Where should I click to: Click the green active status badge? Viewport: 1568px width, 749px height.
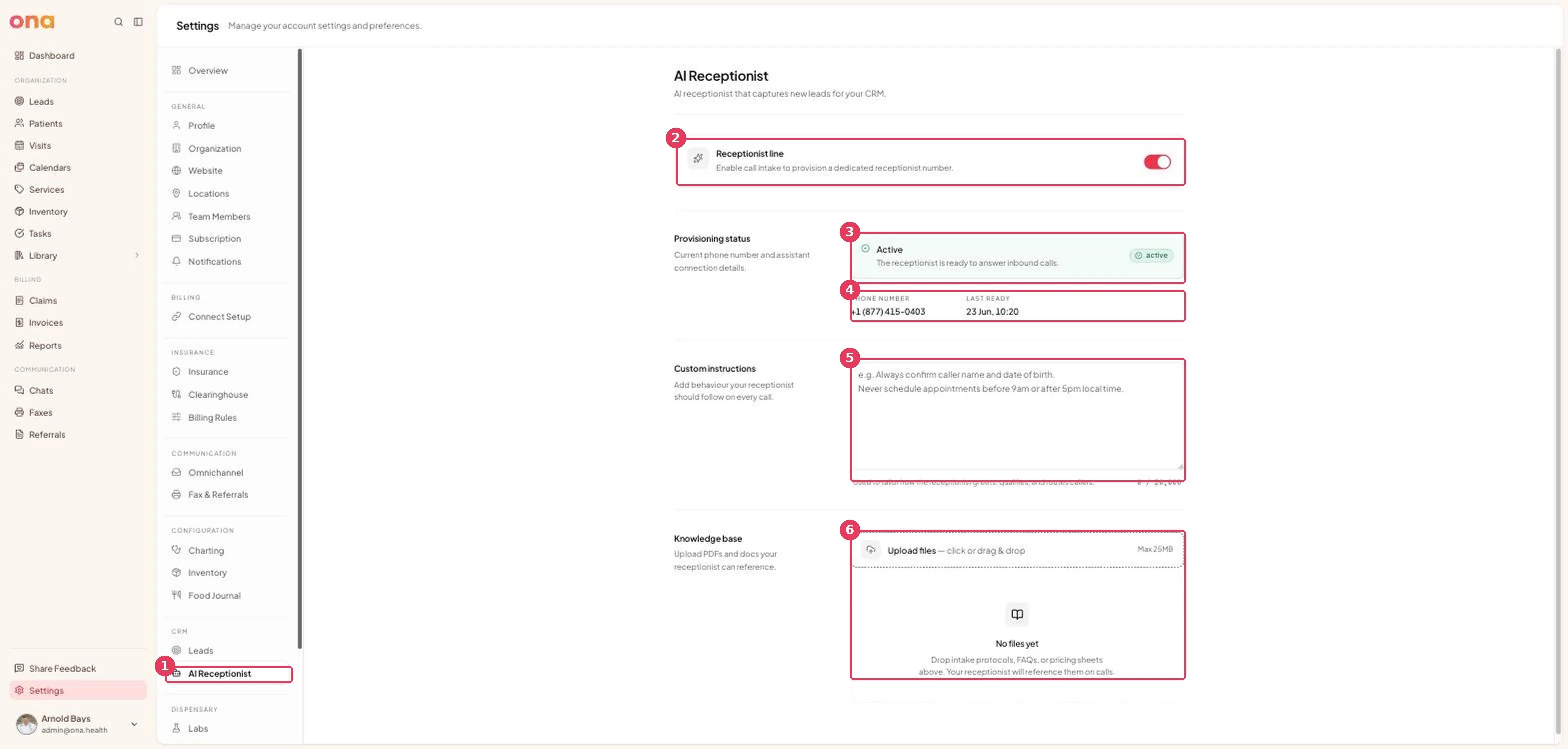click(1151, 256)
